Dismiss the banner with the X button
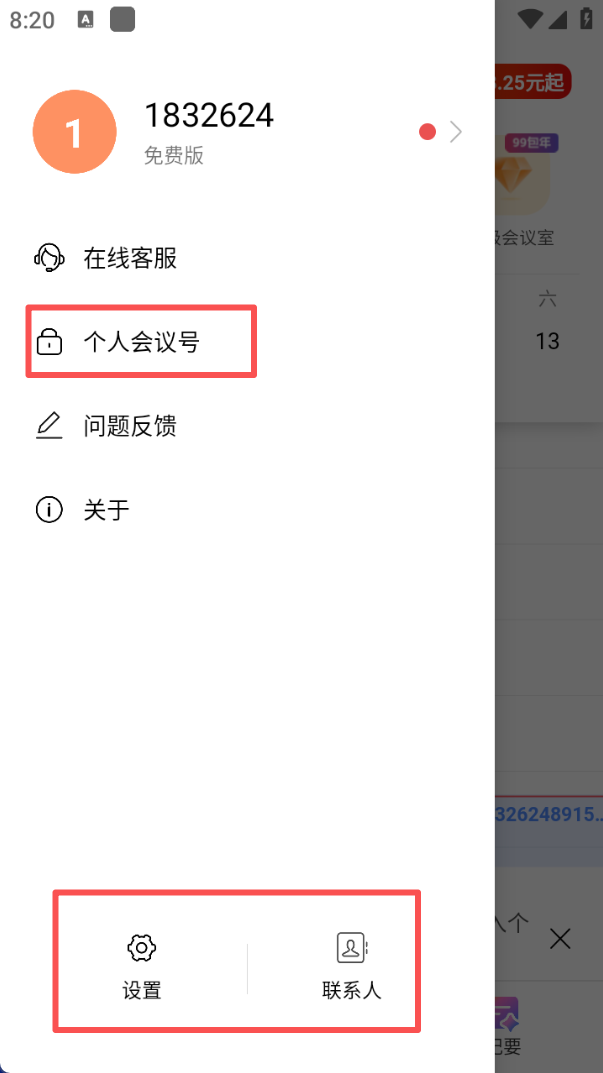The image size is (603, 1073). (560, 939)
